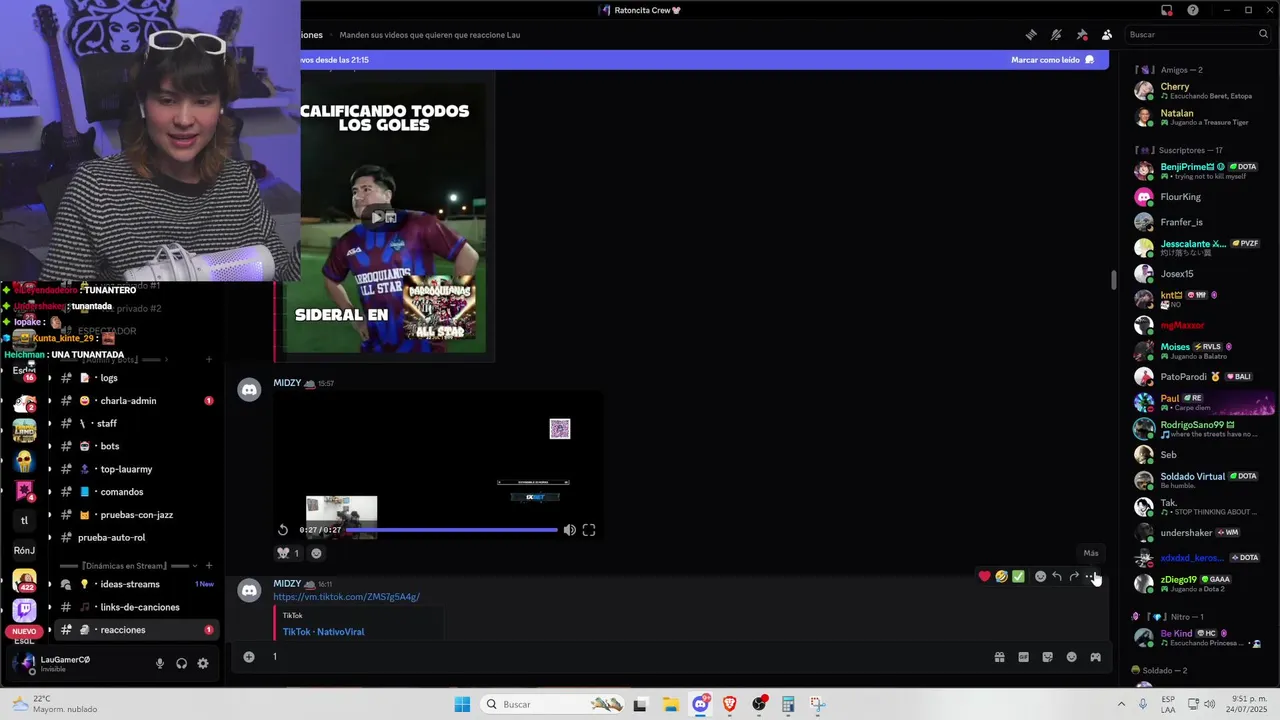React with the green checkmark emoji
1280x720 pixels.
click(x=1018, y=577)
